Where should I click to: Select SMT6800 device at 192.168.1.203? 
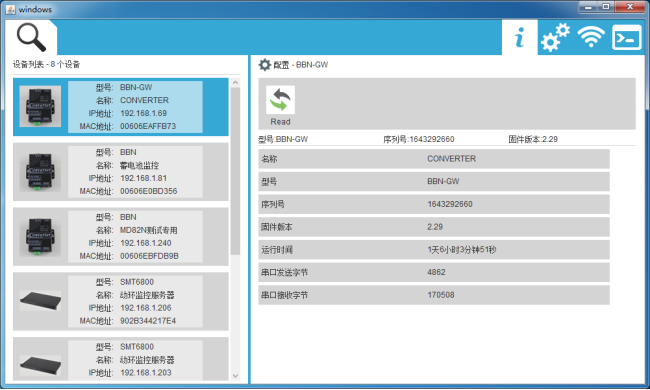pyautogui.click(x=121, y=359)
